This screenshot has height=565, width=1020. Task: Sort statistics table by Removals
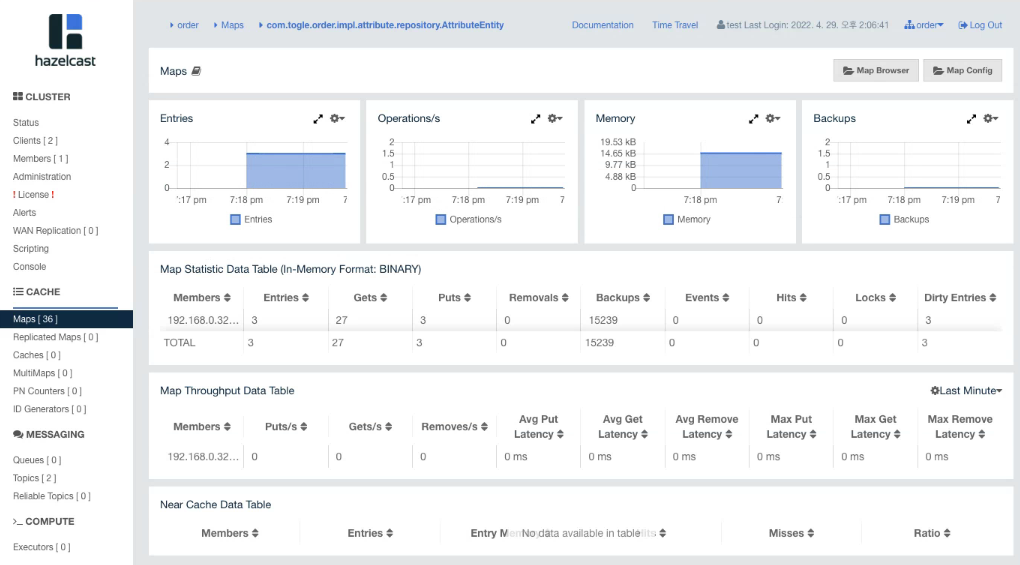pyautogui.click(x=539, y=298)
